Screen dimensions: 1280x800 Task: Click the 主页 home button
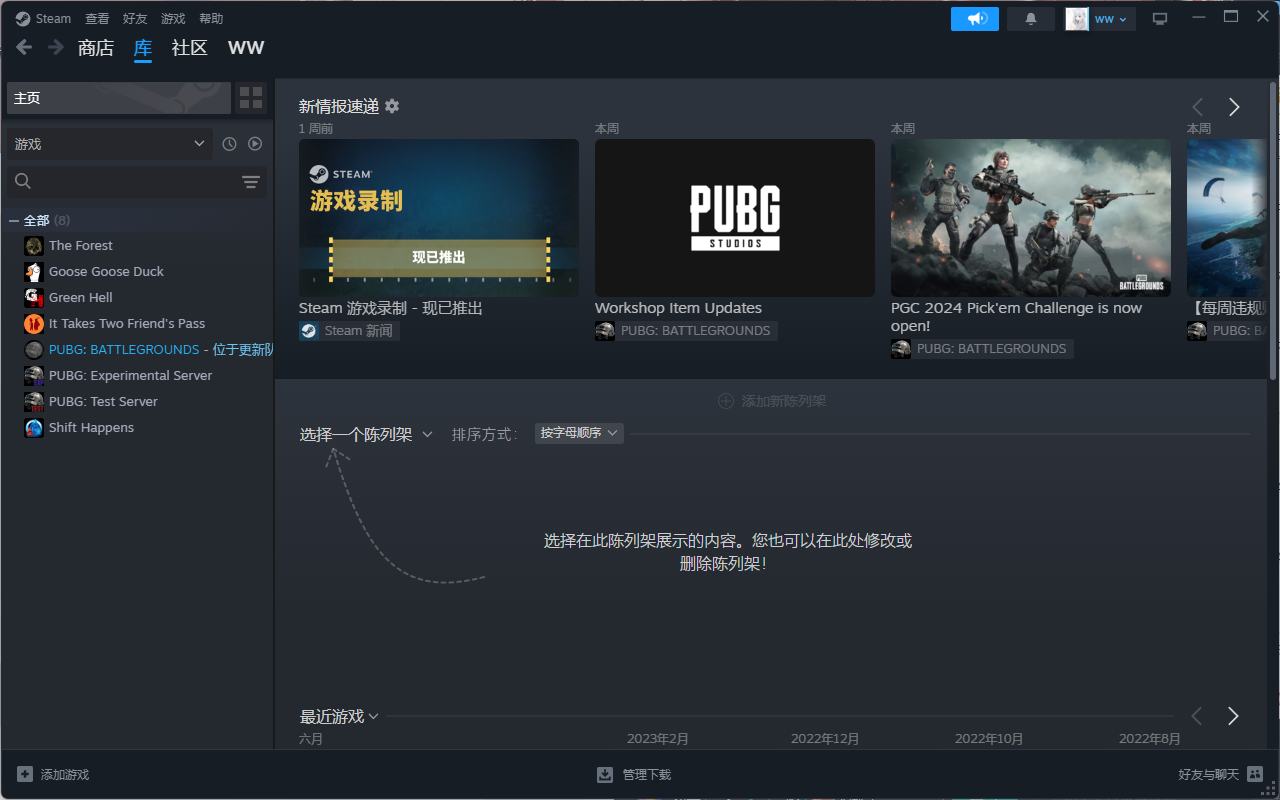pos(119,98)
